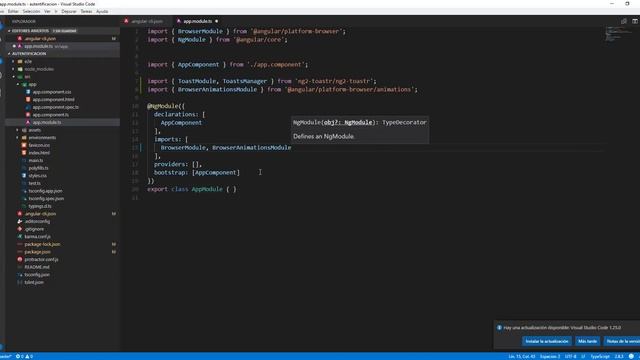This screenshot has height=360, width=640.
Task: Select the app.module.ts editor tab
Action: (x=198, y=21)
